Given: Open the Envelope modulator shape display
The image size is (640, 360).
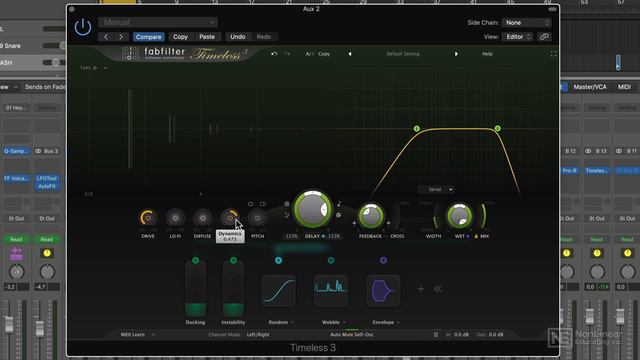Looking at the screenshot, I should tap(383, 290).
